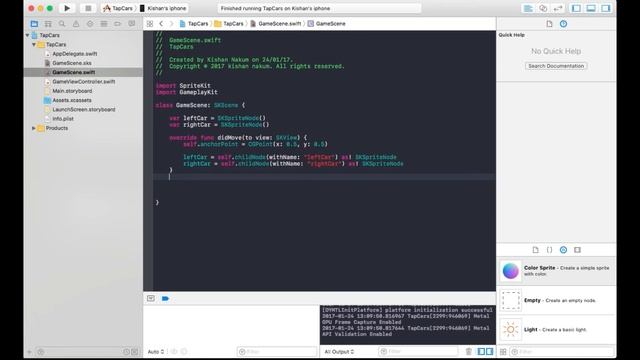Toggle variables view pane
The height and width of the screenshot is (360, 640).
coord(481,351)
